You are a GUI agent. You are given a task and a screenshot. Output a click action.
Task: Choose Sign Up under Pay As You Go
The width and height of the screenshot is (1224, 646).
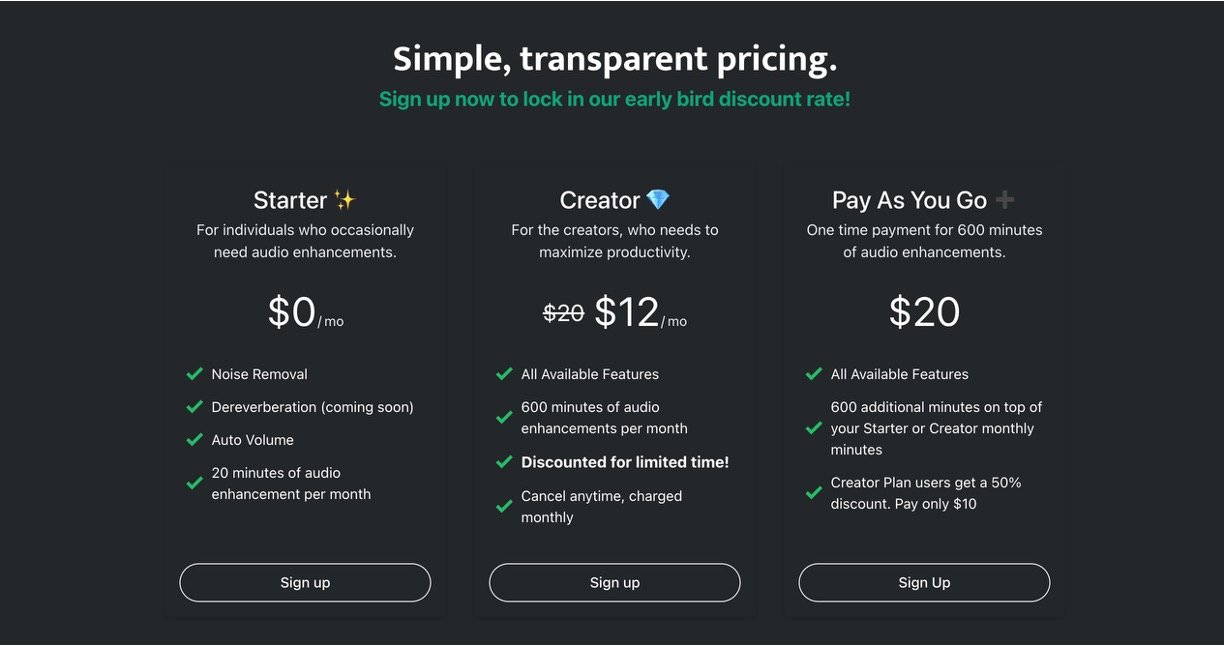(924, 583)
